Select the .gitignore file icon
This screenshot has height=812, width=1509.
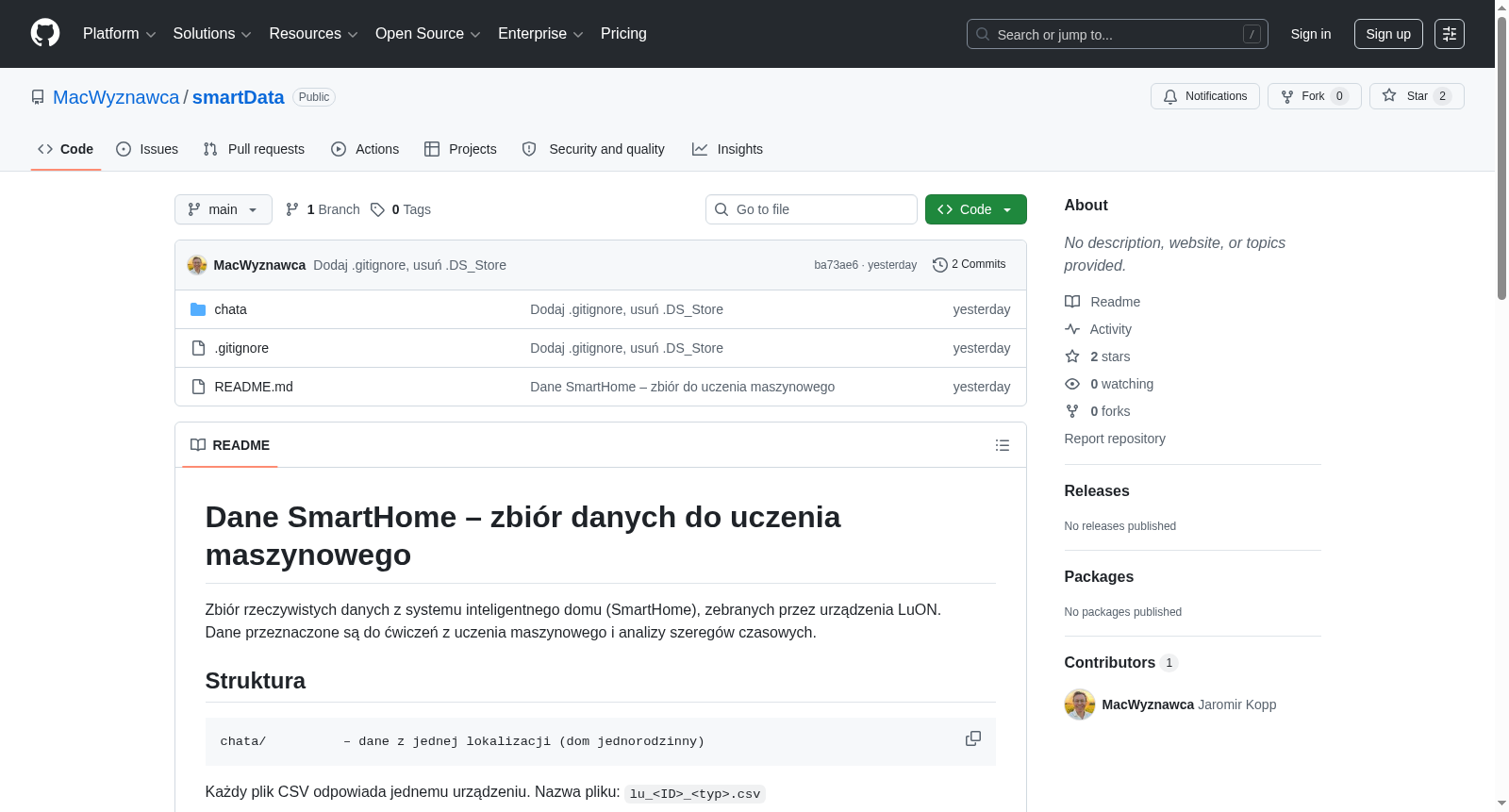(x=198, y=348)
